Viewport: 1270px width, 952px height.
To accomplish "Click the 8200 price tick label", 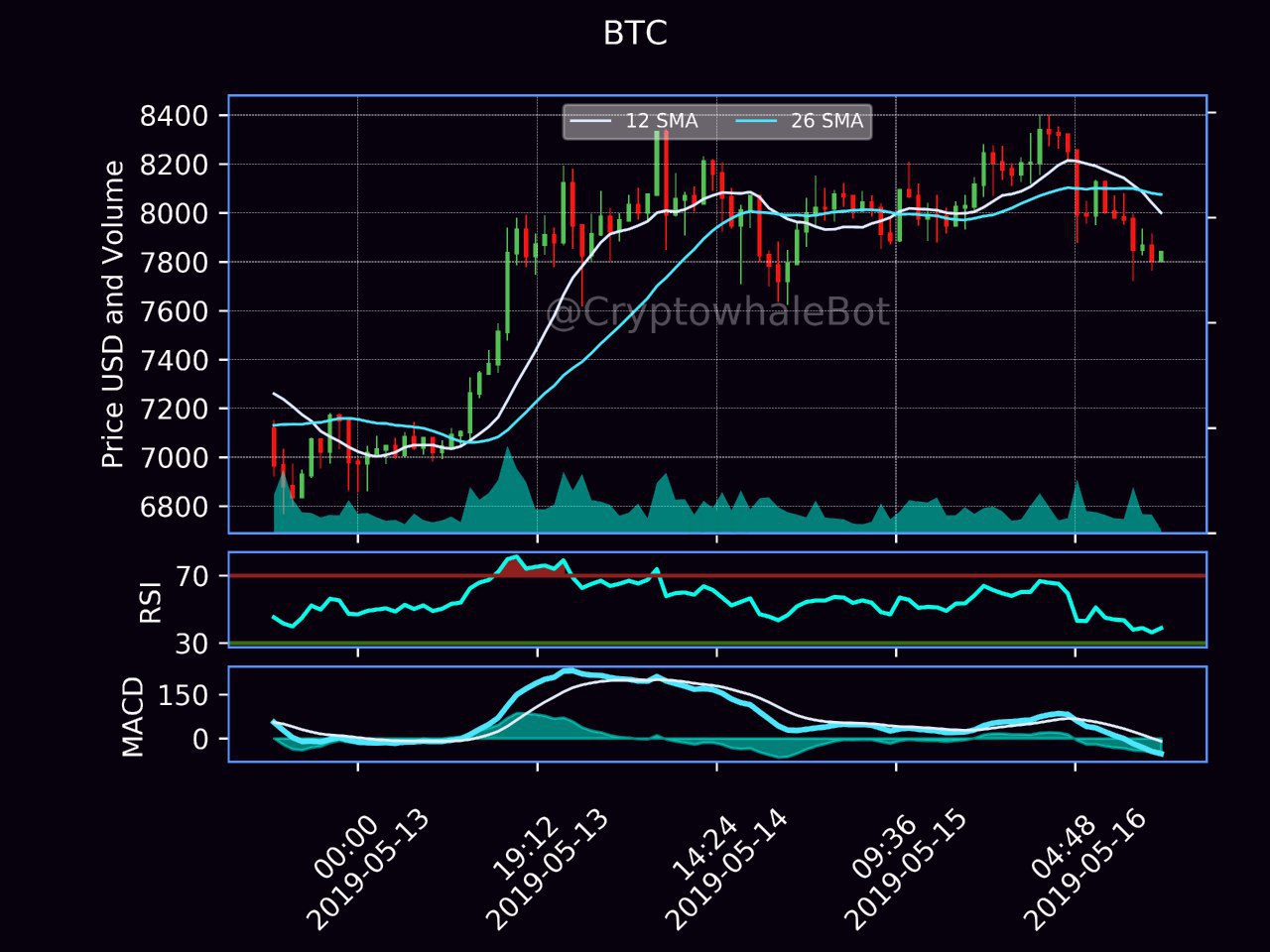I will (x=174, y=165).
